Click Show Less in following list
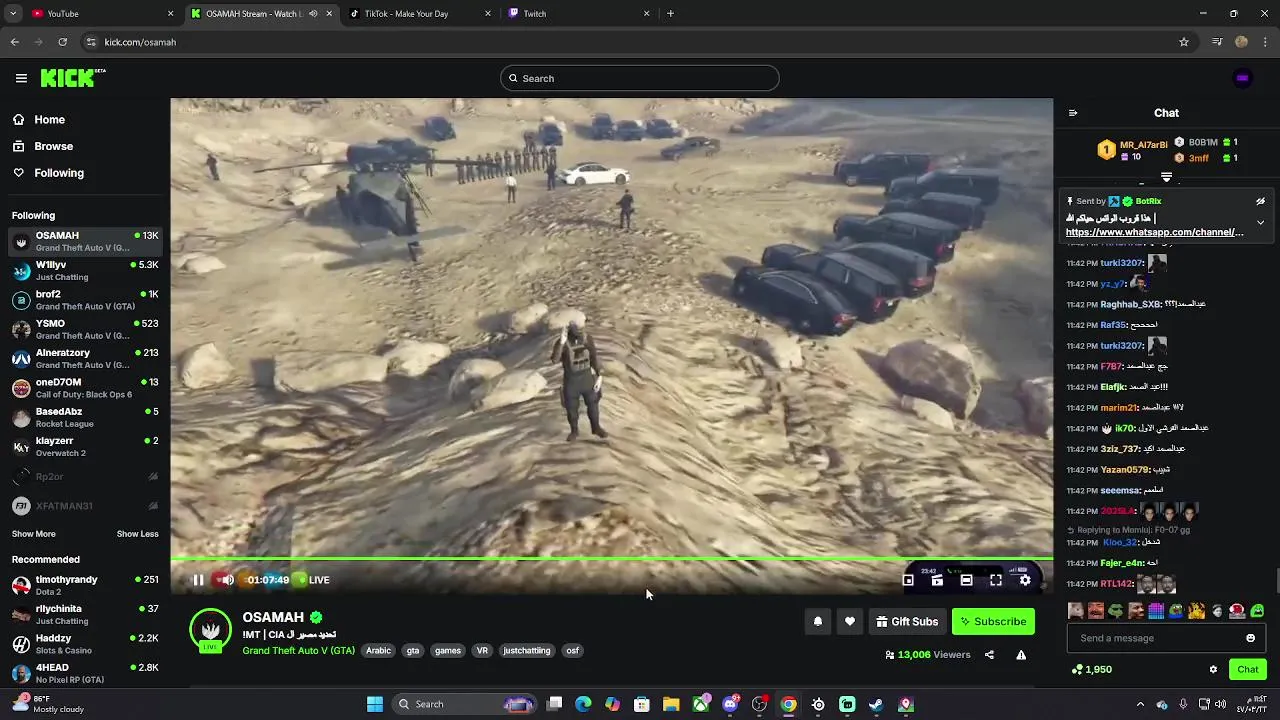This screenshot has width=1280, height=720. coord(138,534)
